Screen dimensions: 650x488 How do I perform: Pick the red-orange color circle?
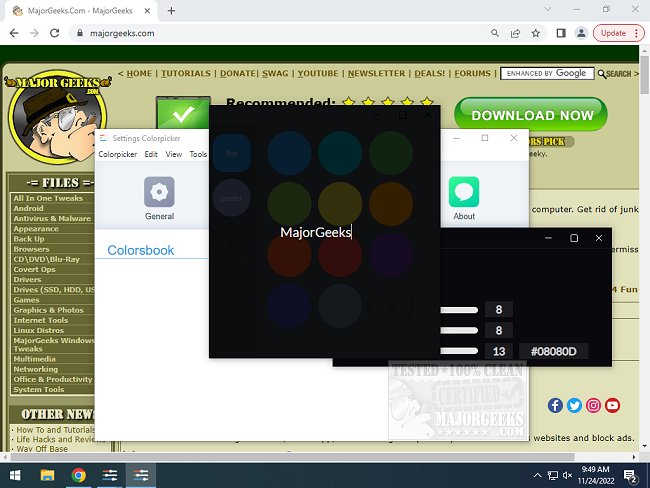tap(289, 255)
